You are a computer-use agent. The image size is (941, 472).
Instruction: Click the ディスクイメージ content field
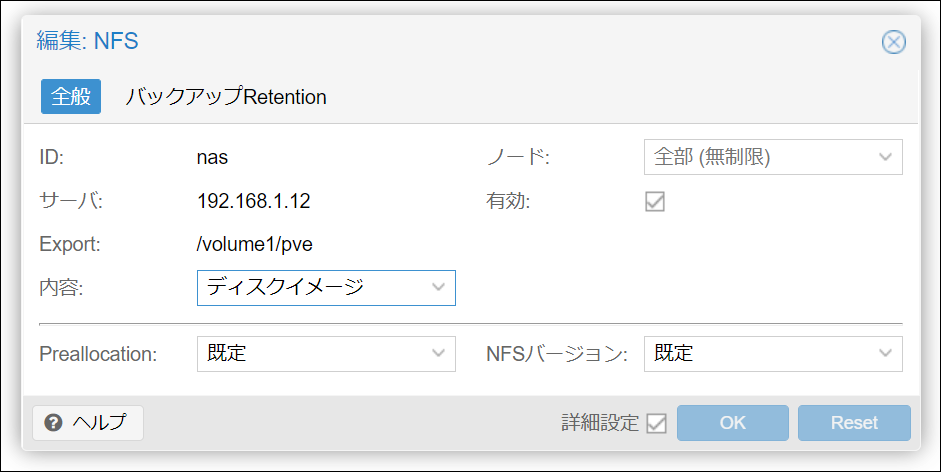point(312,288)
